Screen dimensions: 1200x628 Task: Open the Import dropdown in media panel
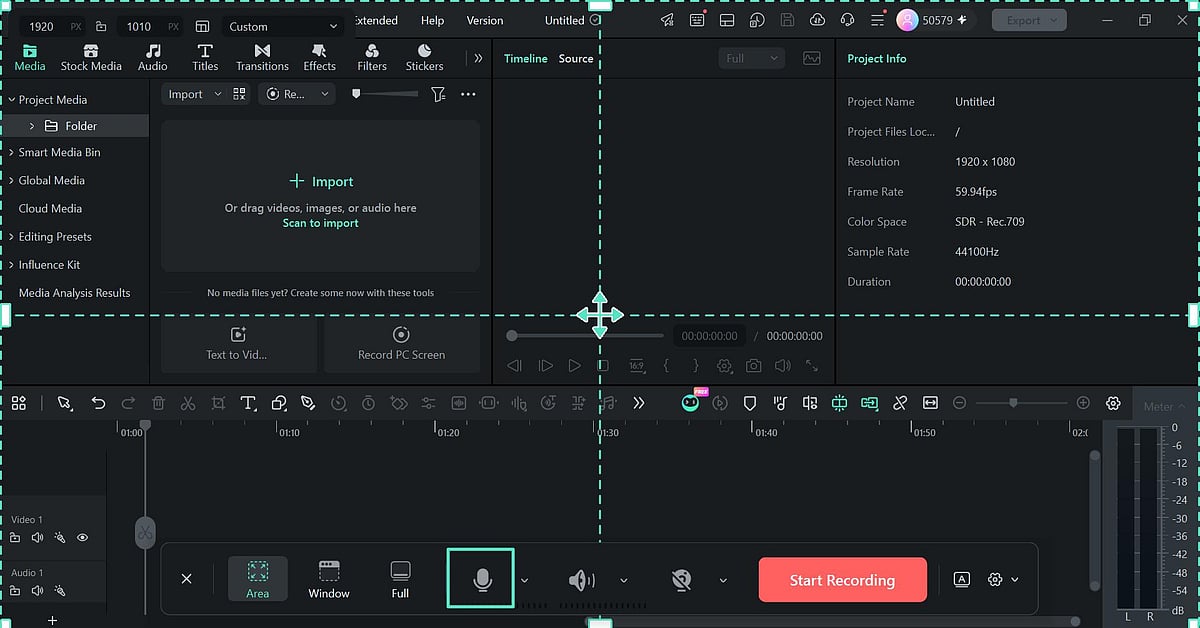point(193,94)
